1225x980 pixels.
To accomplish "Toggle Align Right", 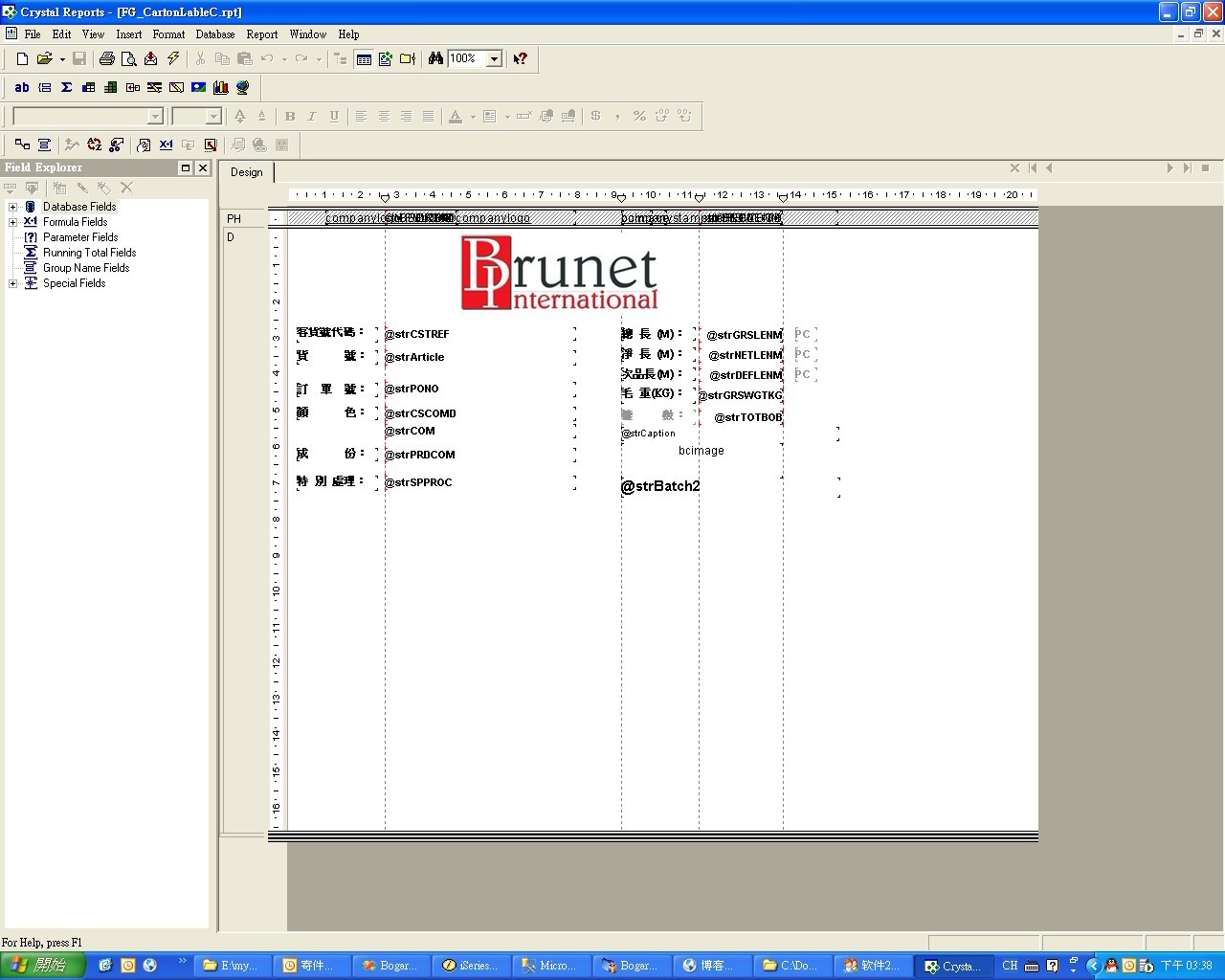I will 406,116.
